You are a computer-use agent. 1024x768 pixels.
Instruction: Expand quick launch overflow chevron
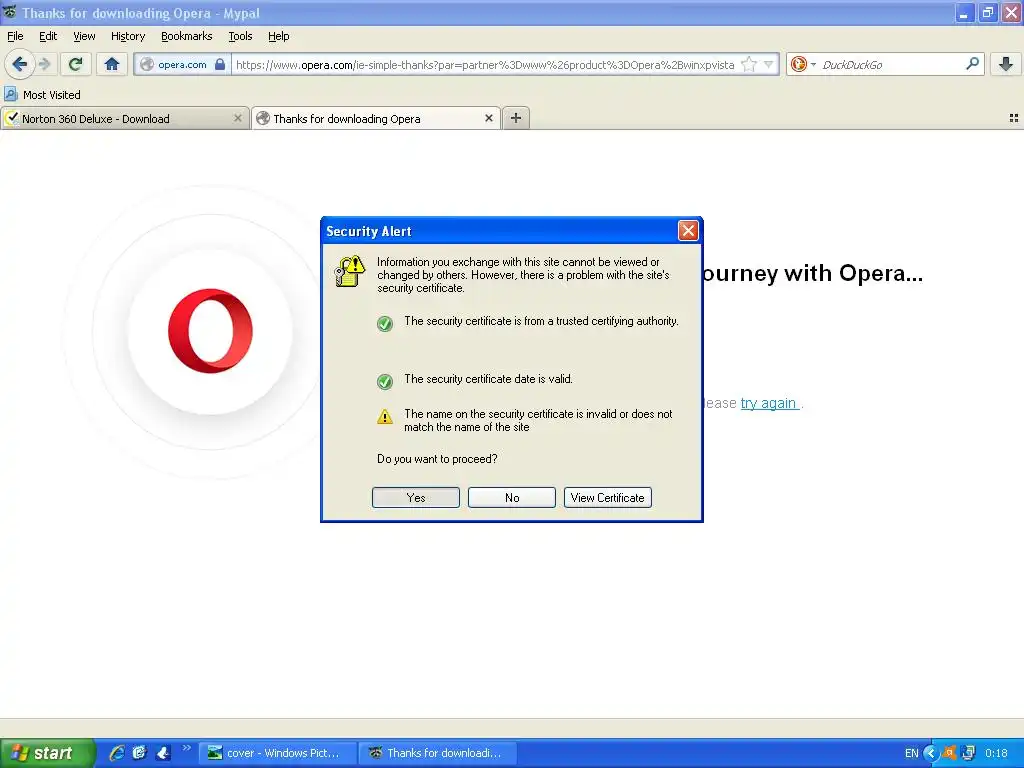coord(187,748)
